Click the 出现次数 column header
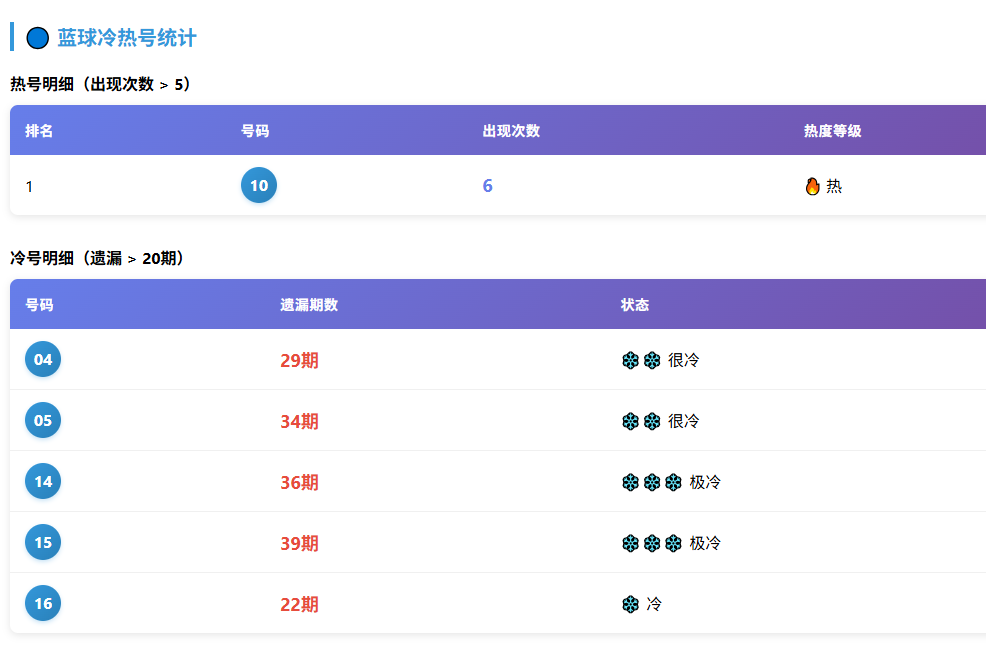 (511, 131)
